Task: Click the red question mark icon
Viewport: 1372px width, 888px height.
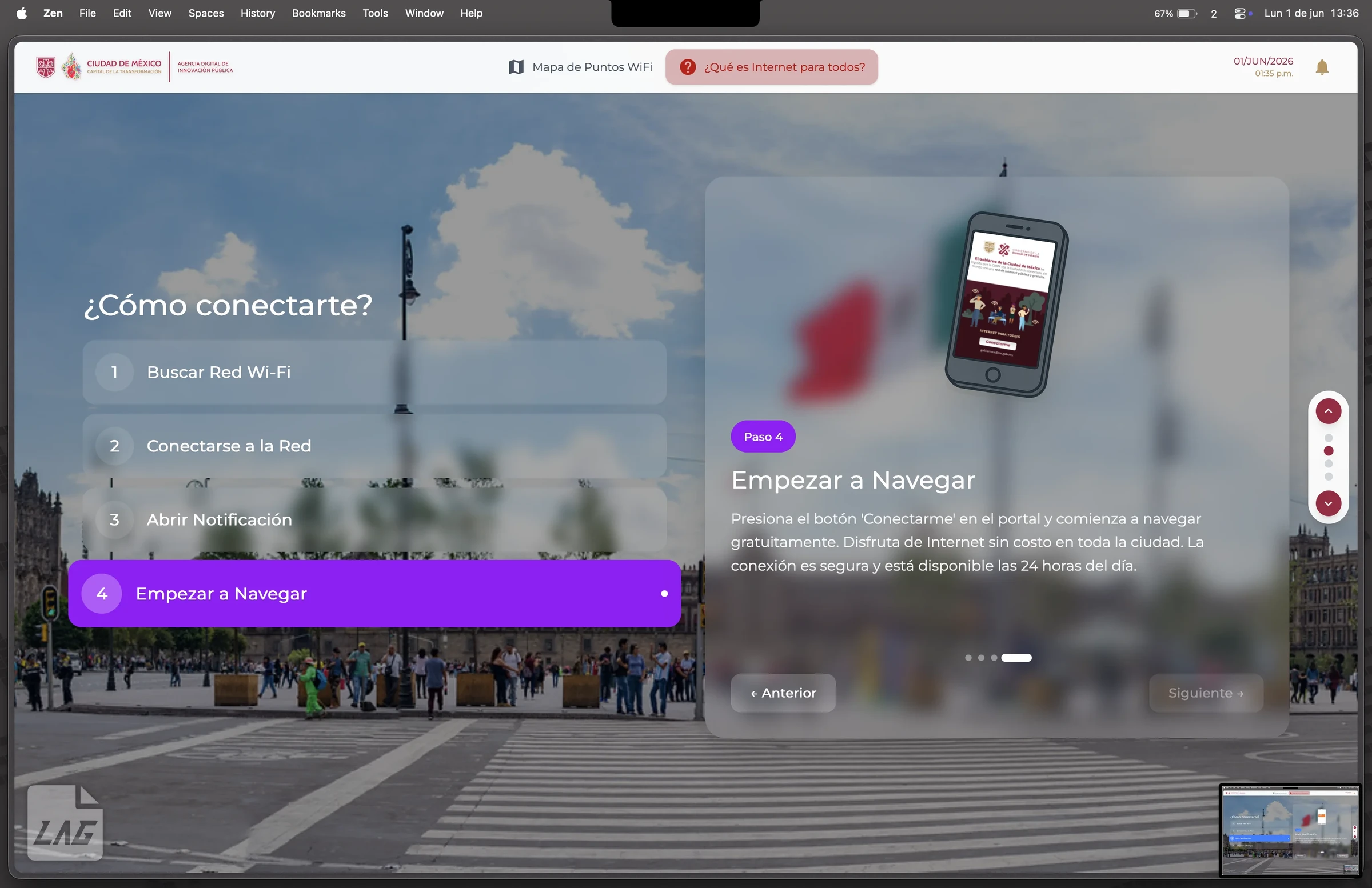Action: [687, 67]
